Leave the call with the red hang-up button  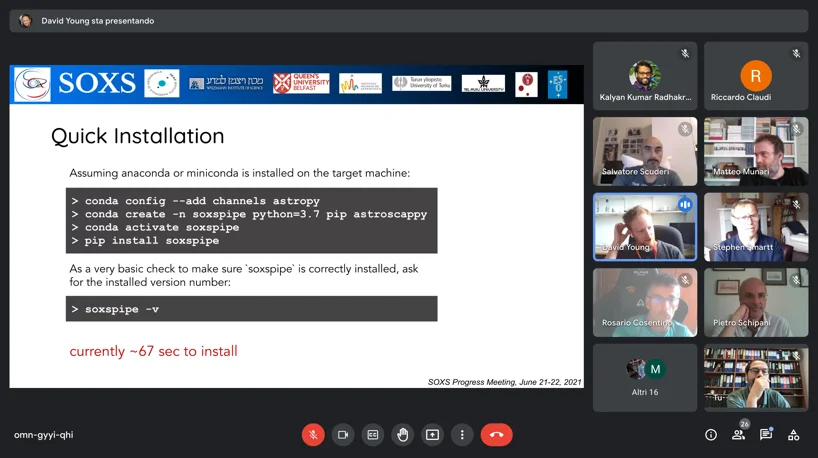(x=496, y=435)
